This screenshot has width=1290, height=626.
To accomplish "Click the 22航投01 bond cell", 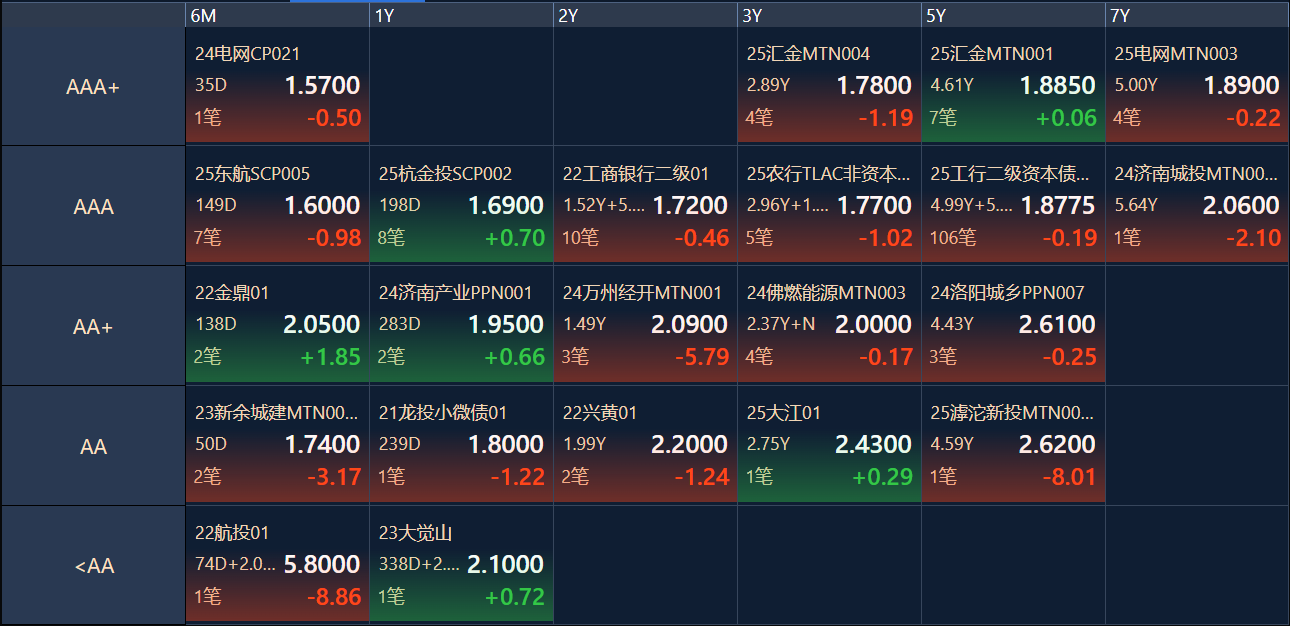I will tap(278, 565).
